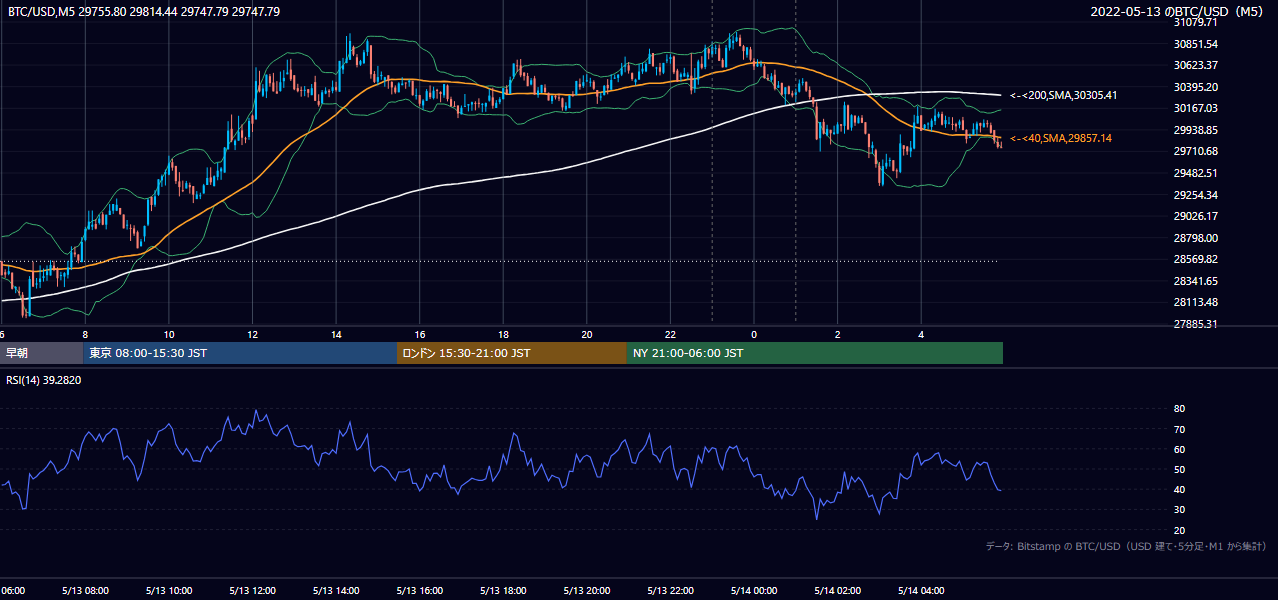
Task: Click the price axis value 29938.85
Action: [x=1195, y=130]
